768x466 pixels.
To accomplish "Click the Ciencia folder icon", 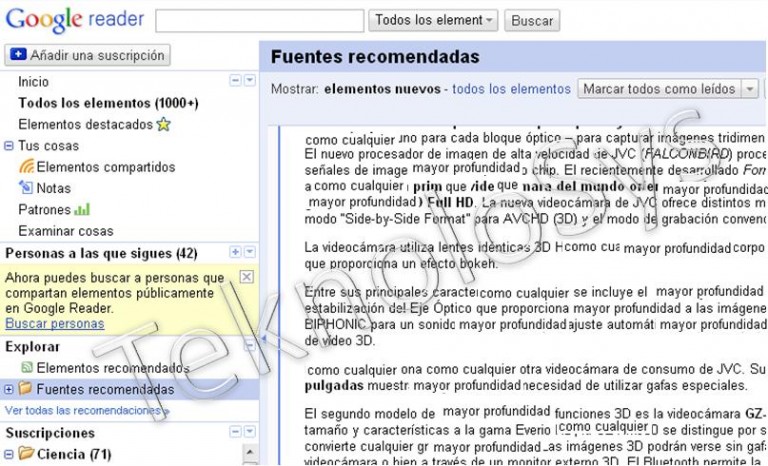I will pyautogui.click(x=26, y=453).
